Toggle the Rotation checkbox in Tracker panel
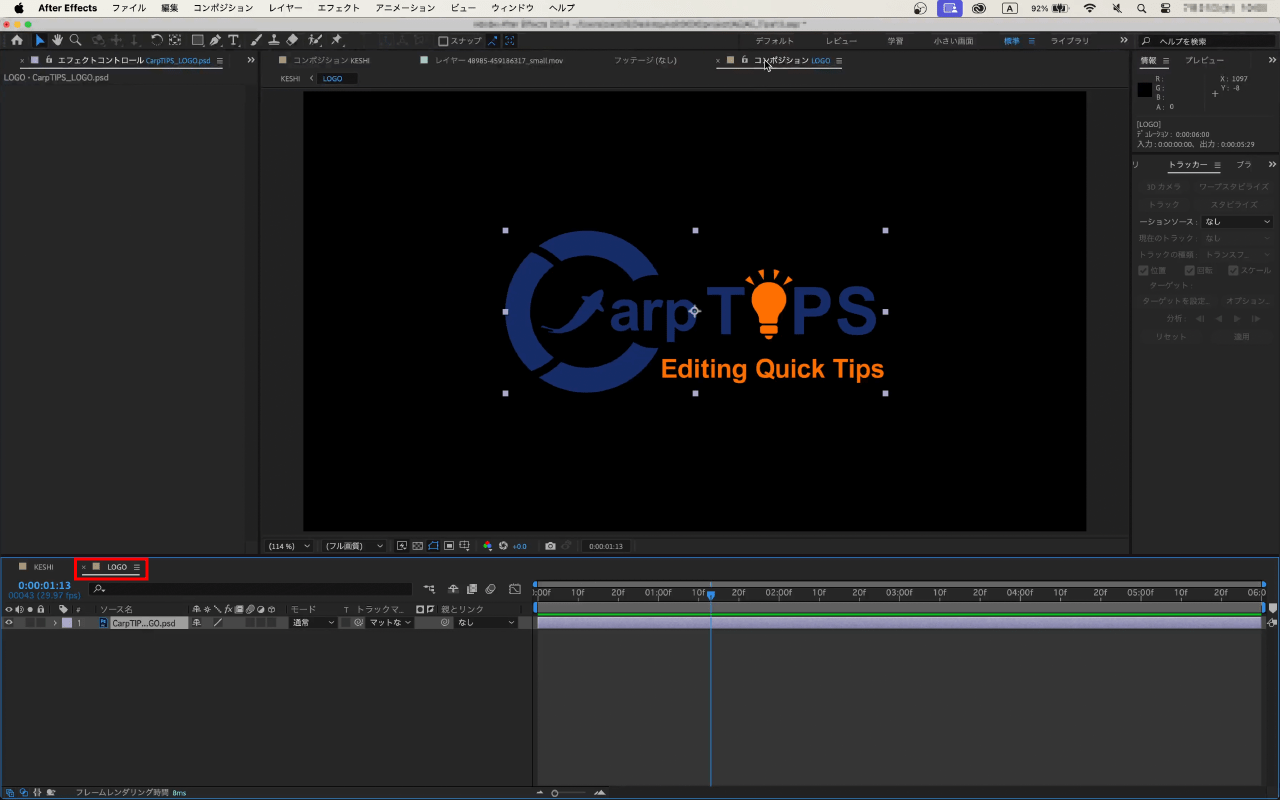The width and height of the screenshot is (1280, 800). coord(1189,270)
